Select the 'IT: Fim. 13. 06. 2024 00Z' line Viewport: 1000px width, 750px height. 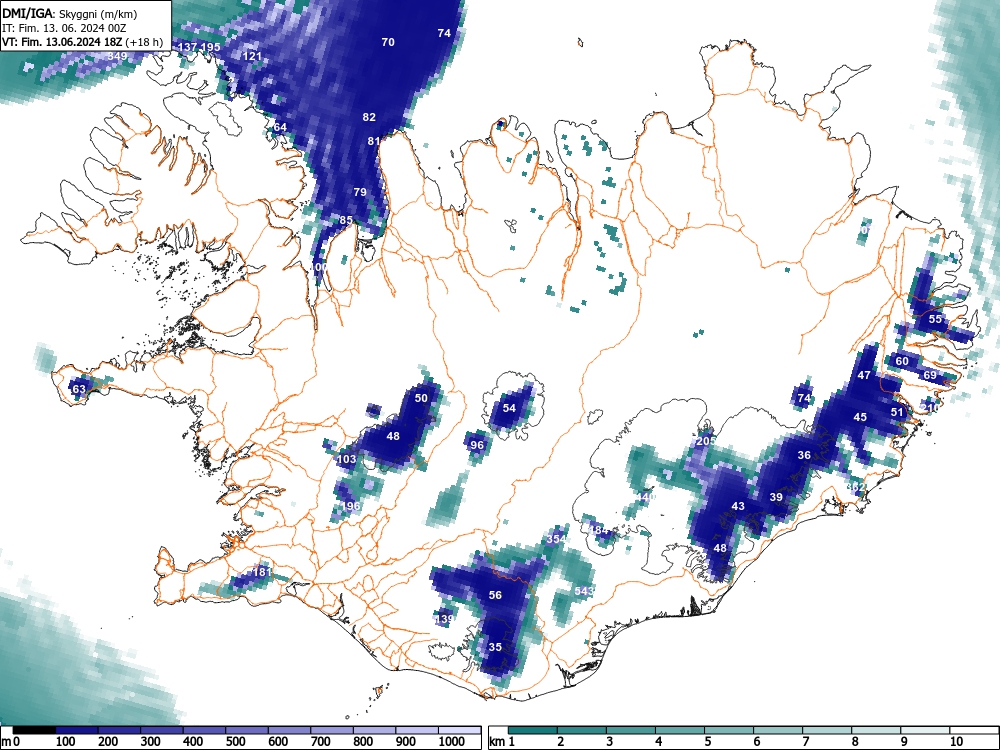click(x=62, y=29)
